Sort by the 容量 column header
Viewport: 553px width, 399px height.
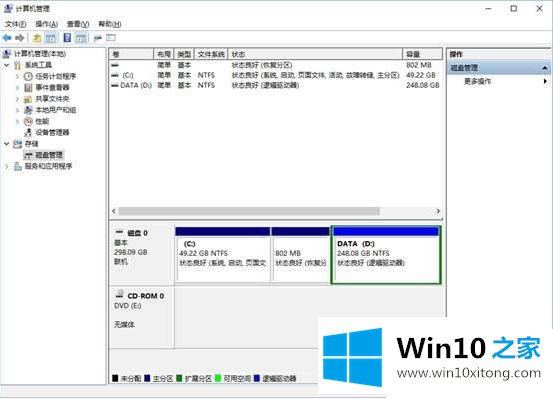coord(423,54)
